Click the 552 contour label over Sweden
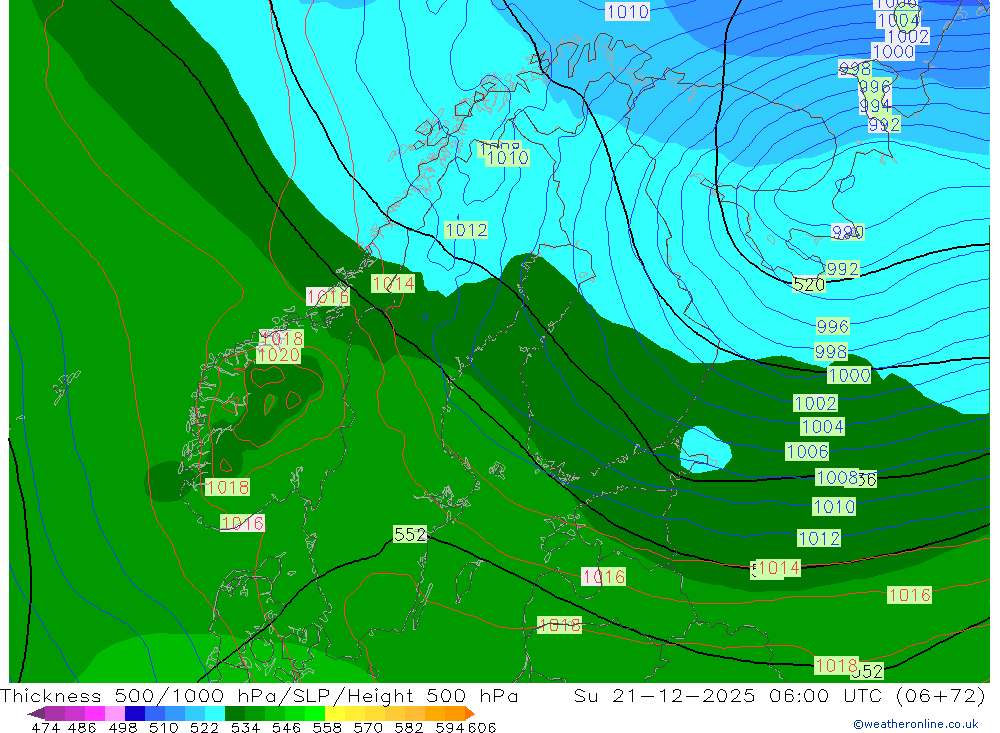1000x733 pixels. click(x=410, y=534)
